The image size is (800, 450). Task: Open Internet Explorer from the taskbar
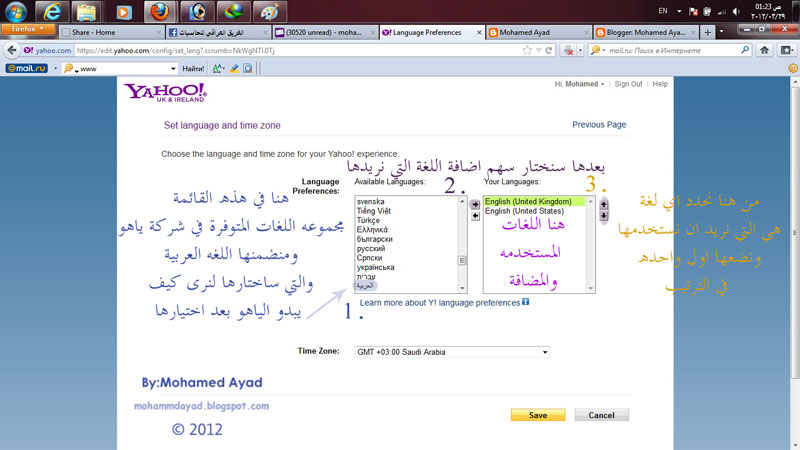point(52,12)
